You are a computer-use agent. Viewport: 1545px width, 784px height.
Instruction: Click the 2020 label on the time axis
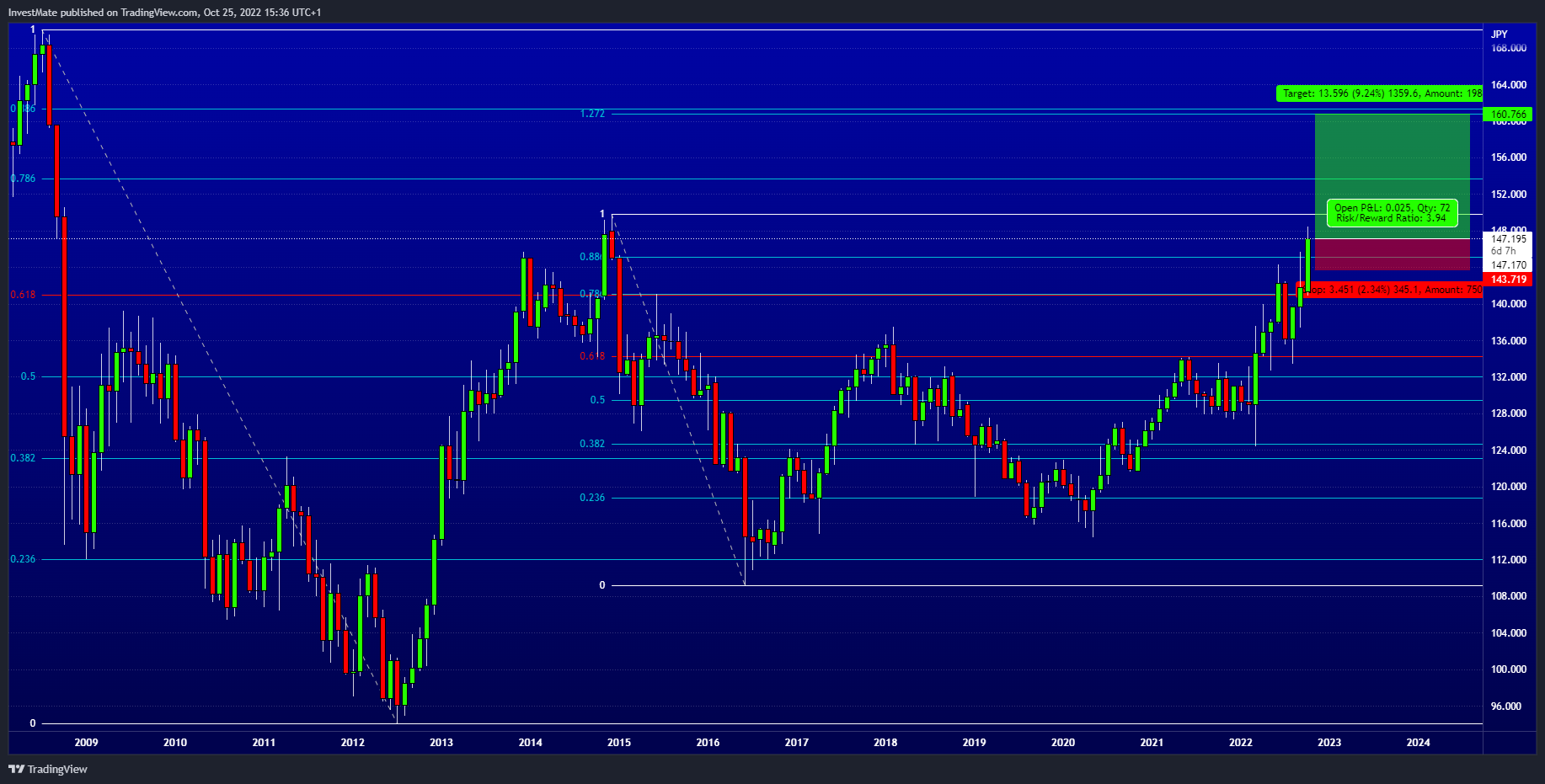click(1063, 743)
